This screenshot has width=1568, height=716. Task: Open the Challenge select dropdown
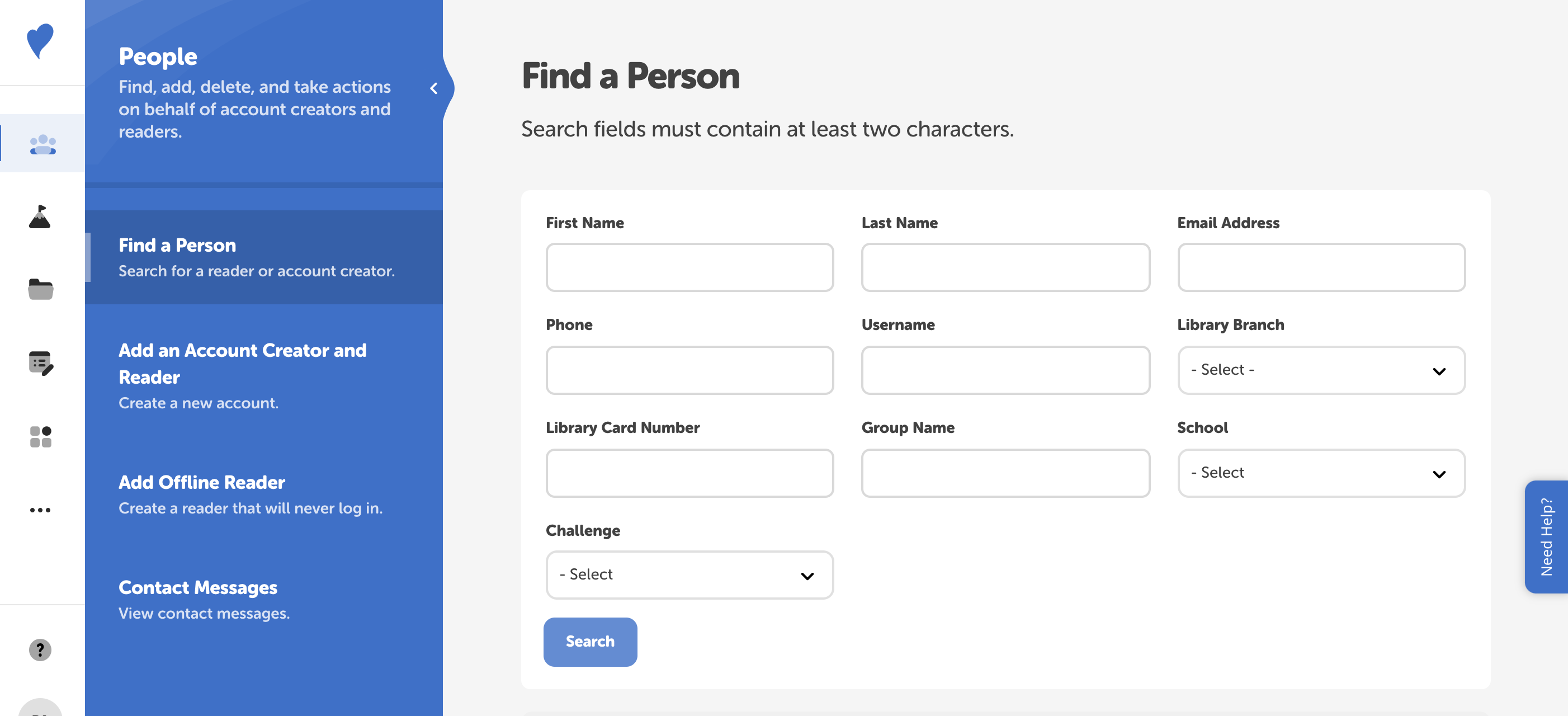[689, 574]
